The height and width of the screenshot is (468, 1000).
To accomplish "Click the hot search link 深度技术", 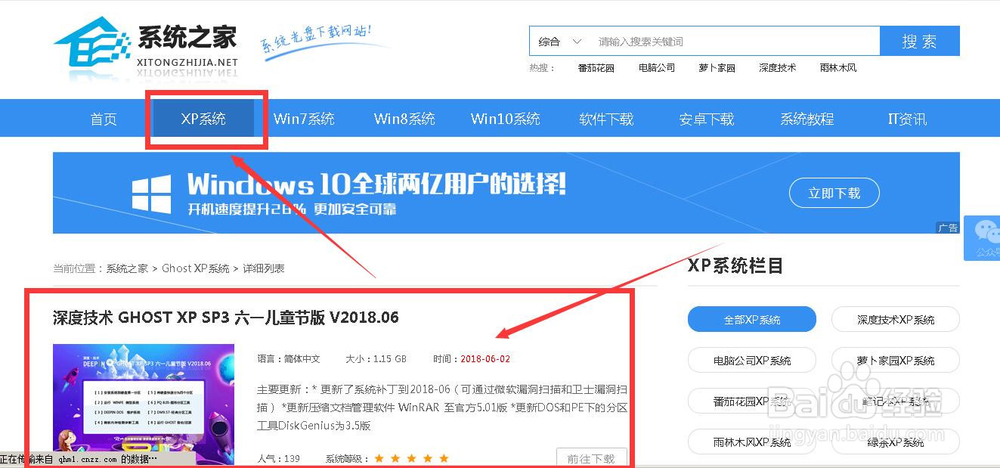I will pyautogui.click(x=777, y=68).
